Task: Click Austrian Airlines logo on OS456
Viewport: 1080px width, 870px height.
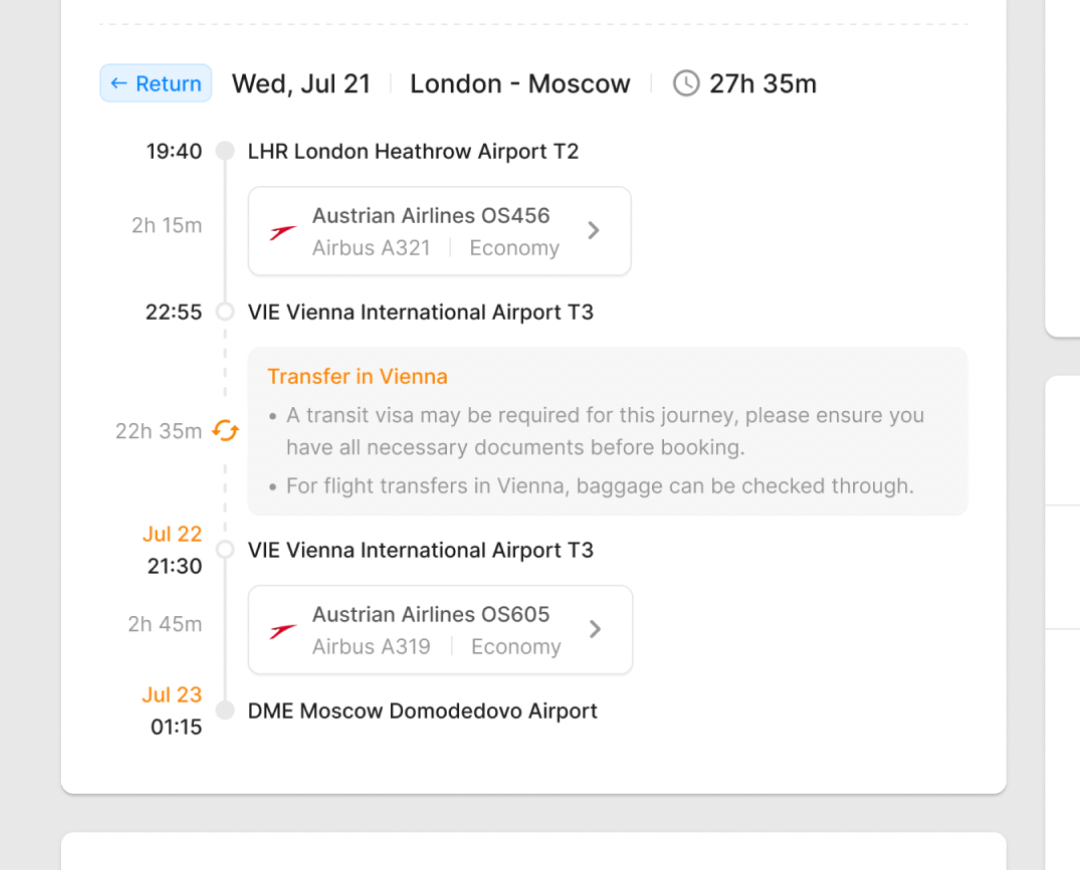Action: click(283, 232)
